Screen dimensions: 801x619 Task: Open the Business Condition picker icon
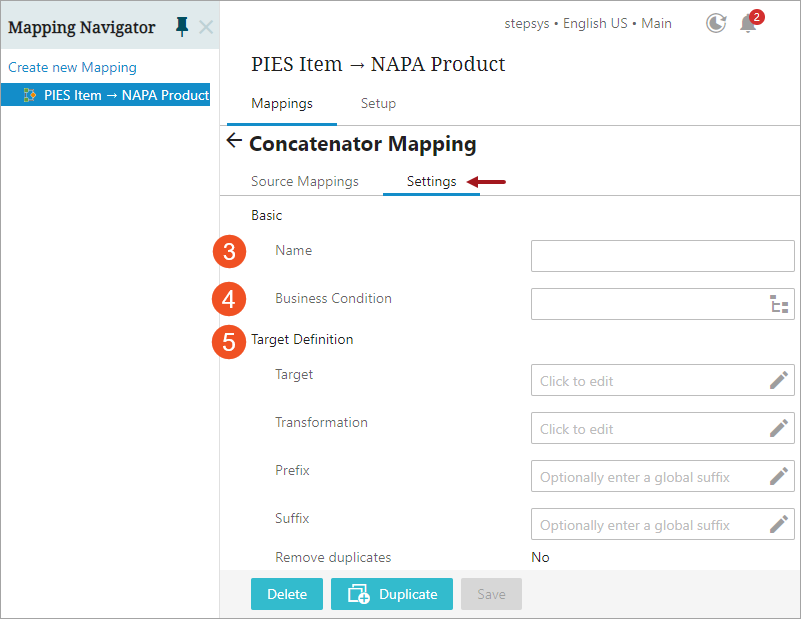779,305
